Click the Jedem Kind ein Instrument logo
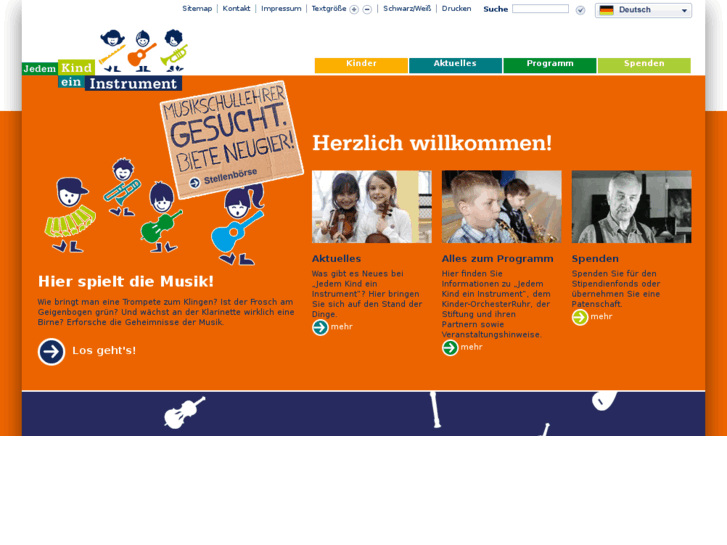 [105, 60]
